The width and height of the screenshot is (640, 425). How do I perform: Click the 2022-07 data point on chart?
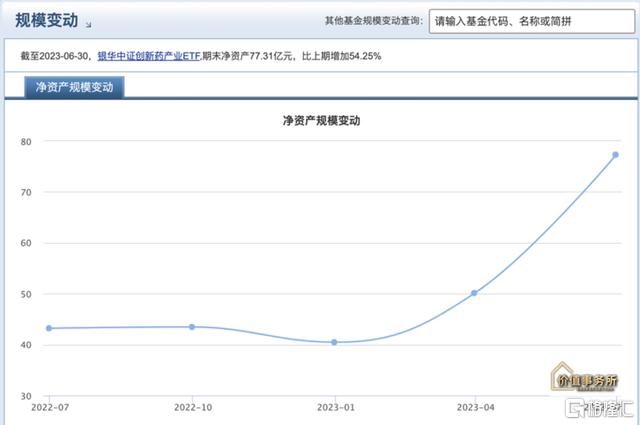[x=49, y=328]
